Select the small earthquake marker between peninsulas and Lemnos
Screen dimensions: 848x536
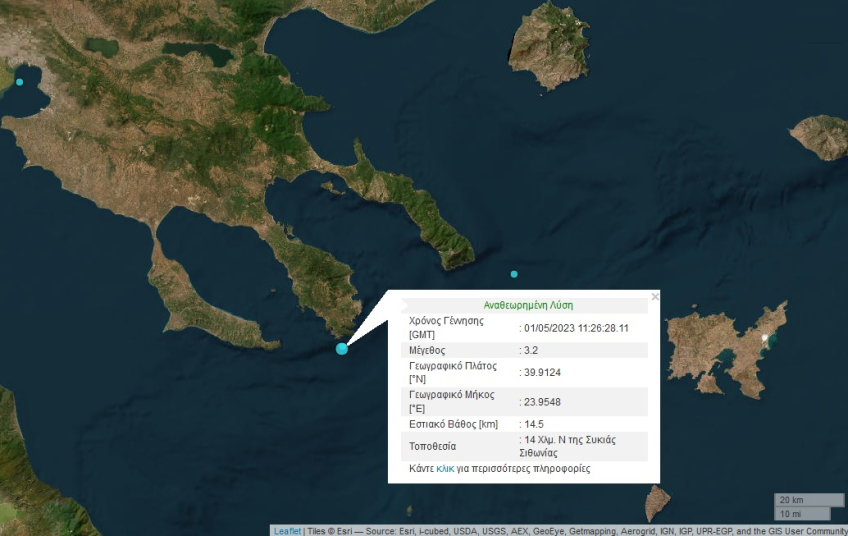[514, 274]
